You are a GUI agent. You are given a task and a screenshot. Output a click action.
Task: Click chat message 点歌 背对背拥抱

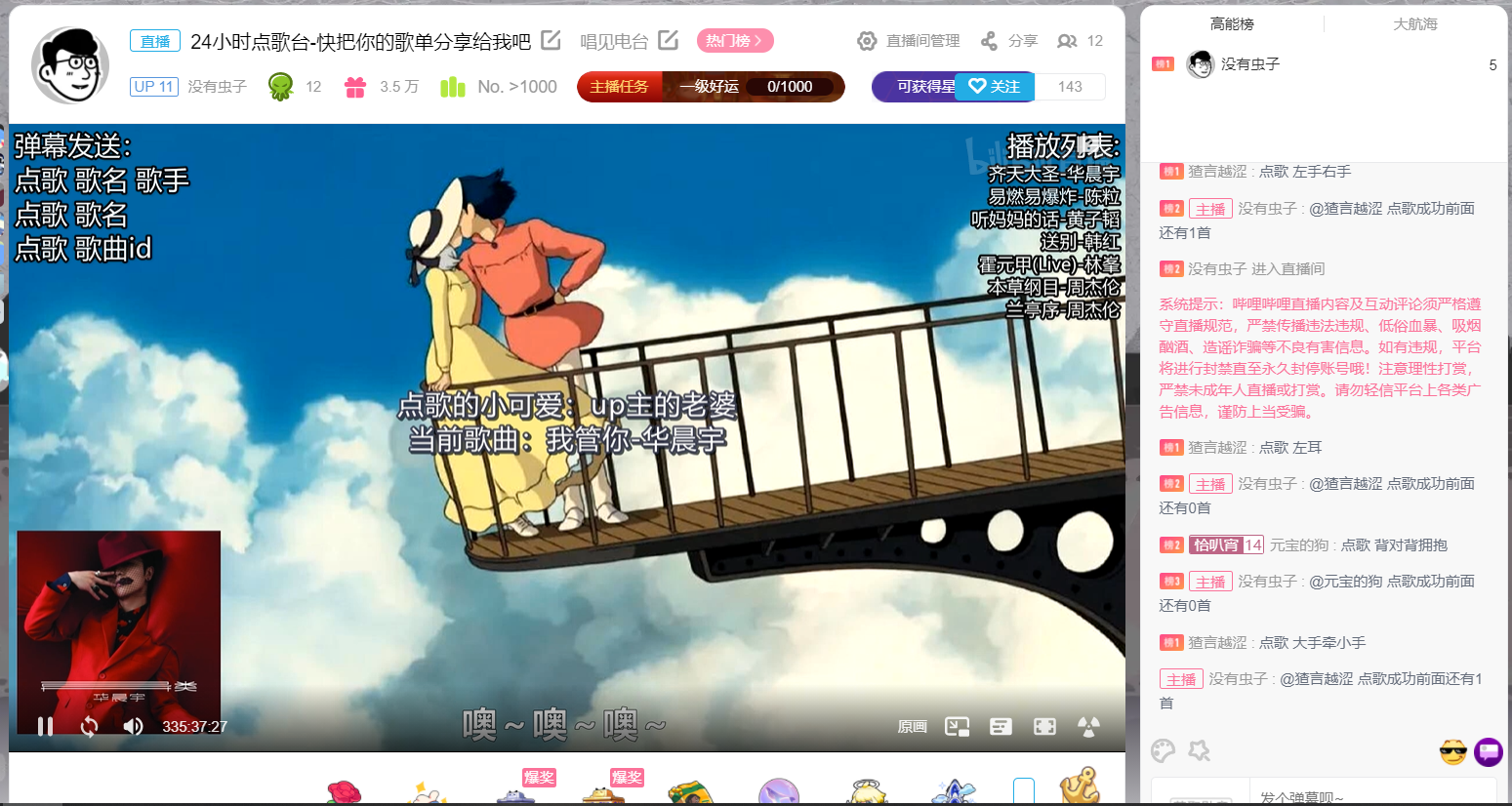(x=1394, y=545)
